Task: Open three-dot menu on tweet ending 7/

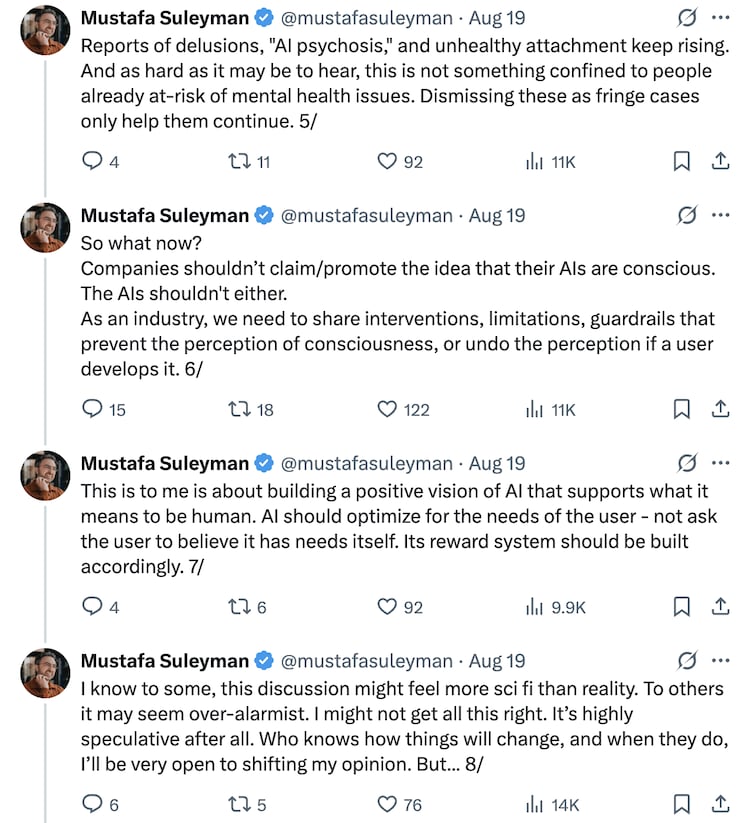Action: [x=721, y=462]
